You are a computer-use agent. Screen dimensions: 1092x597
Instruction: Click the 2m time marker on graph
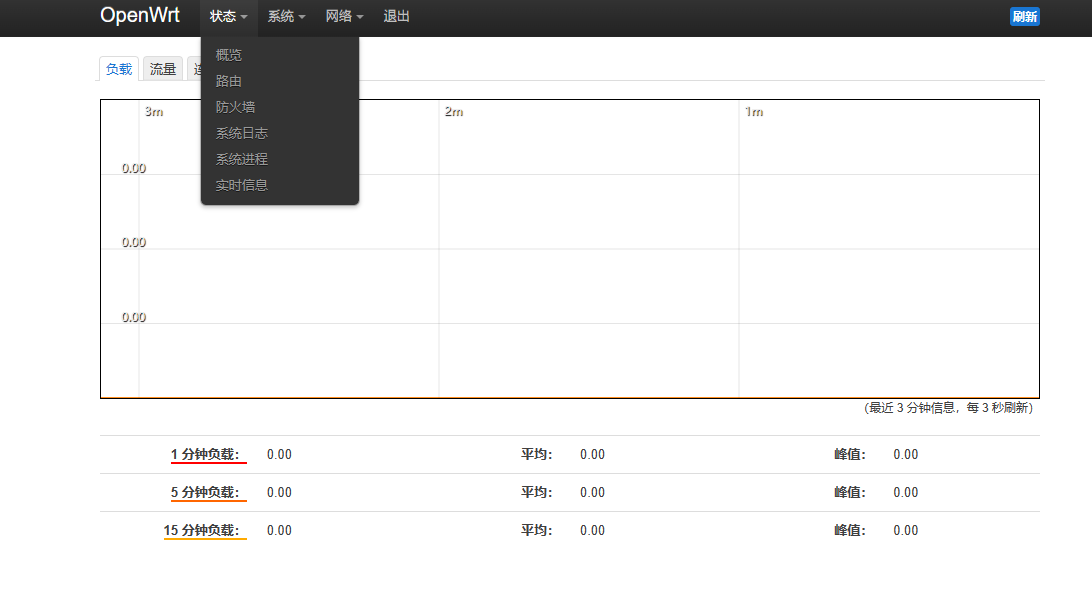coord(454,112)
